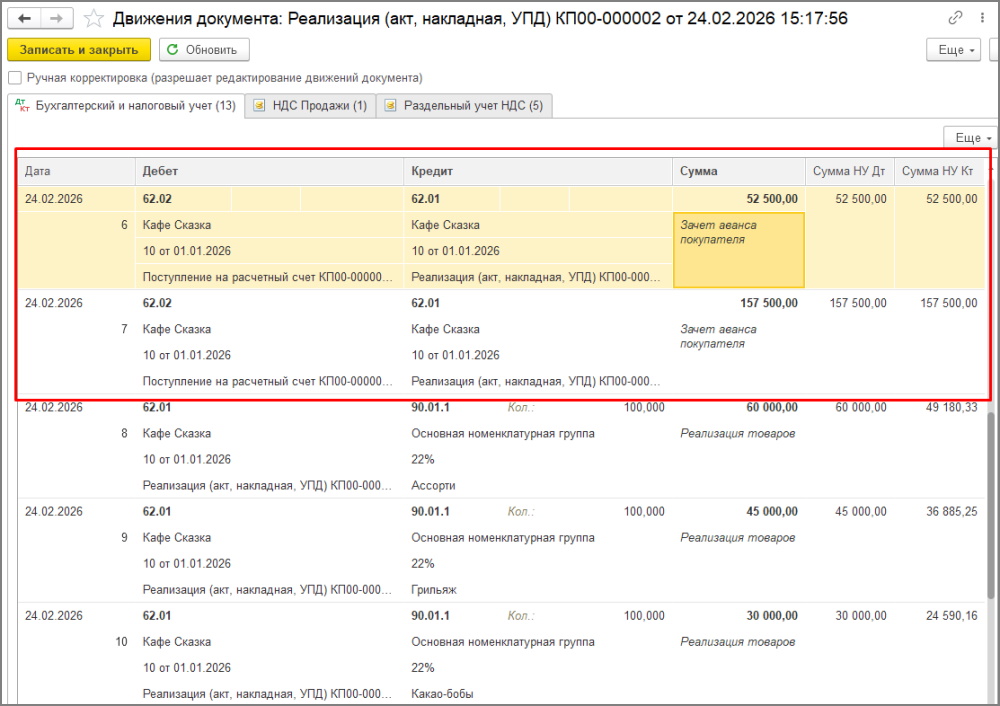Click the forward navigation arrow
The image size is (1000, 706).
(x=57, y=19)
